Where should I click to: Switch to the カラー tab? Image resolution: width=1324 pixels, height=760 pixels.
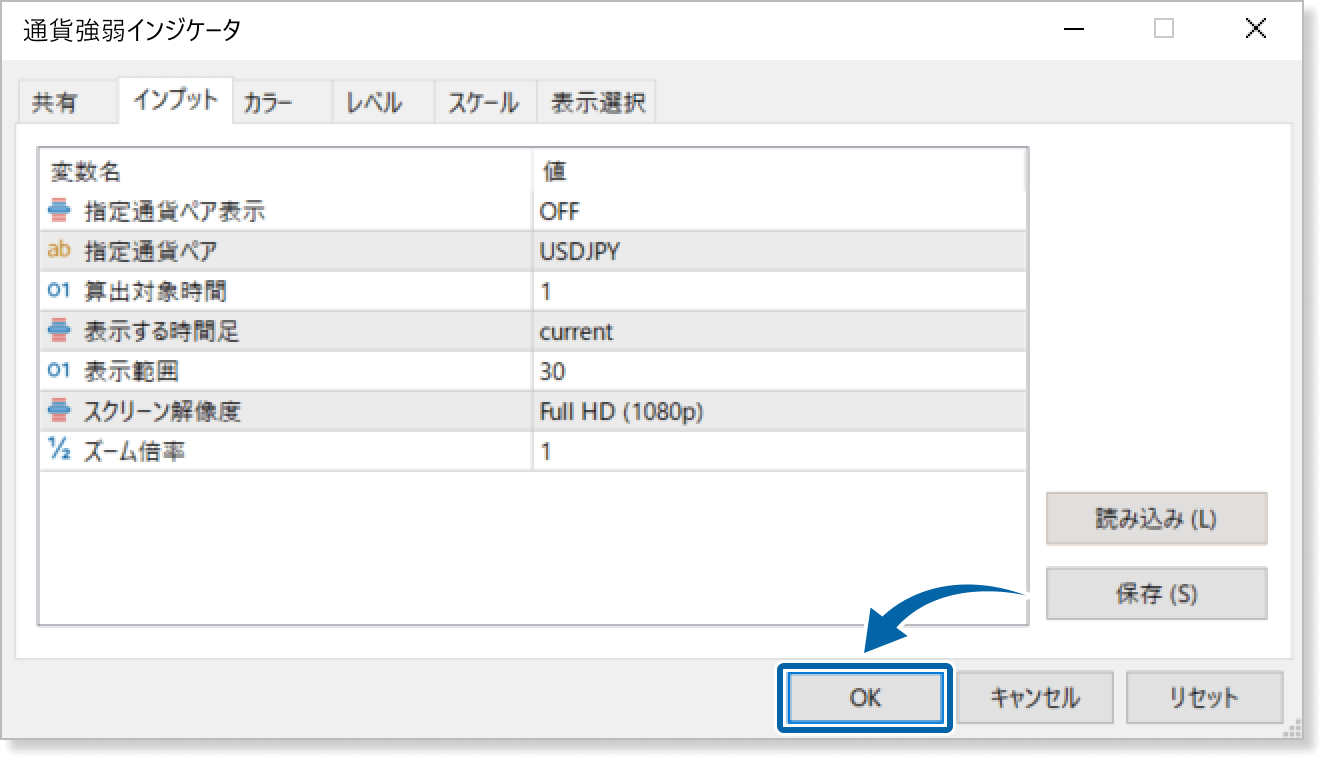point(268,103)
